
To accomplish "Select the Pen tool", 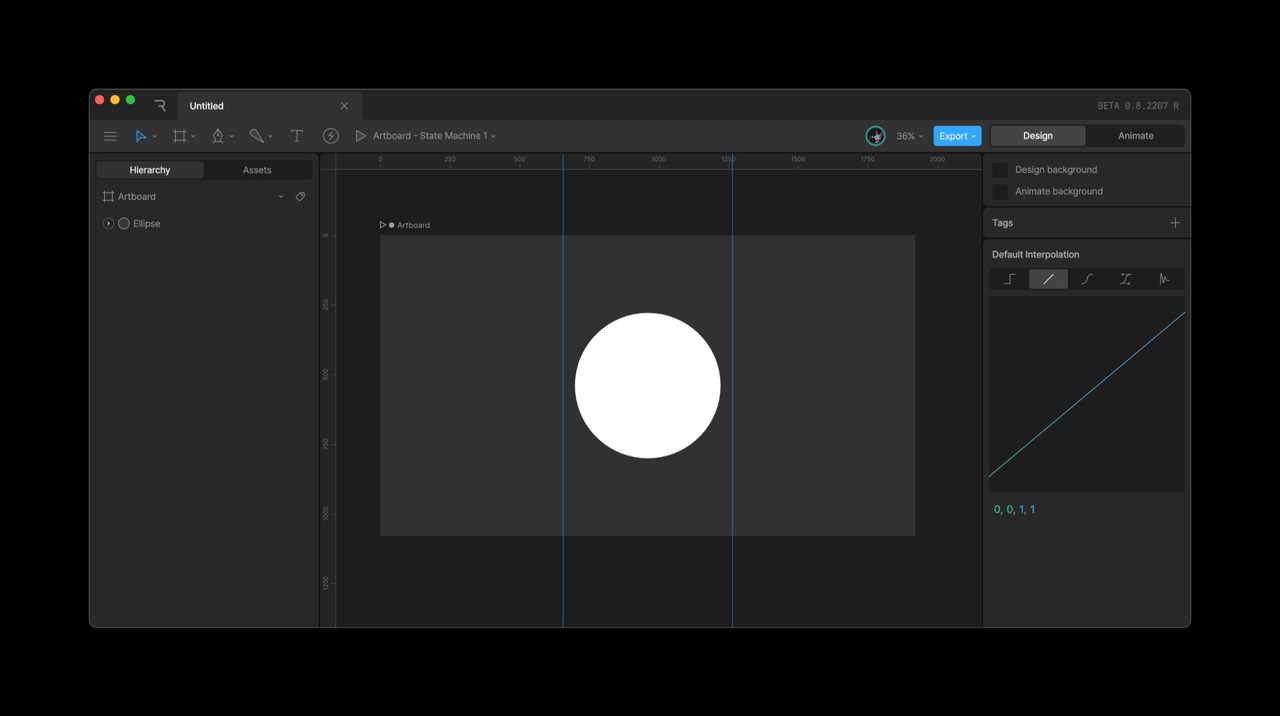I will pyautogui.click(x=218, y=136).
